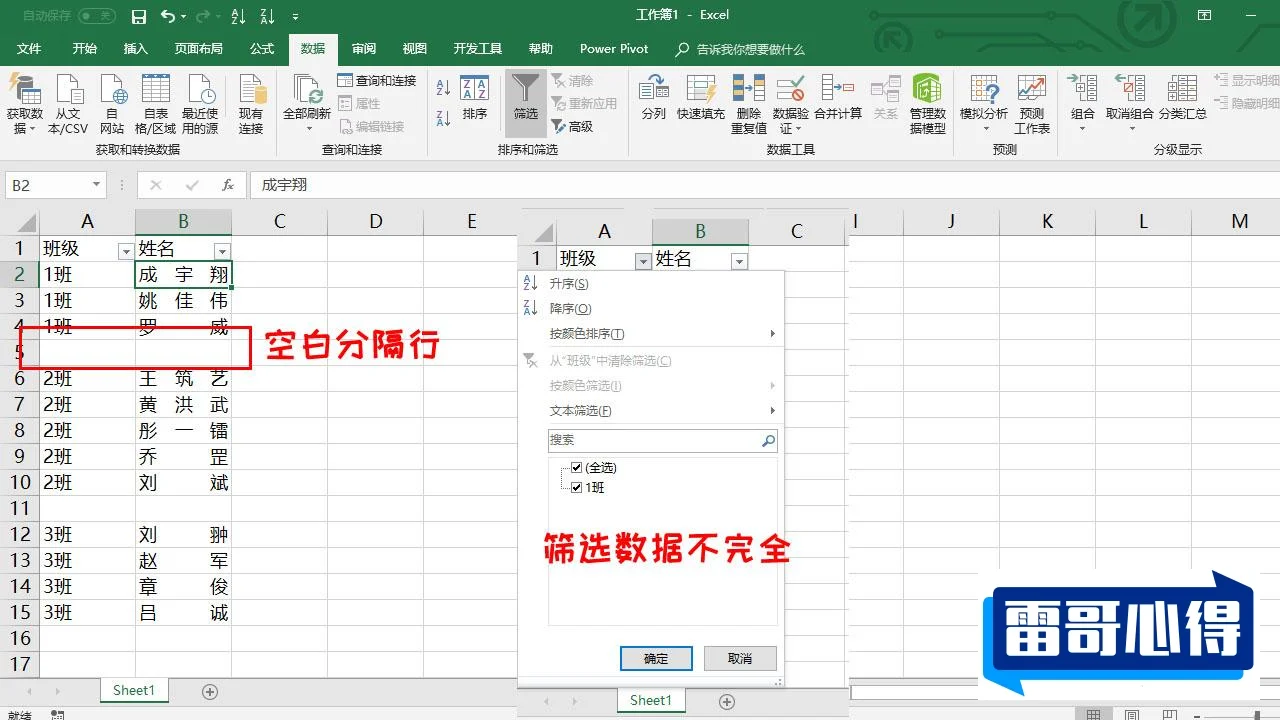Switch to the 审阅 (Review) tab
This screenshot has width=1280, height=720.
pyautogui.click(x=364, y=49)
